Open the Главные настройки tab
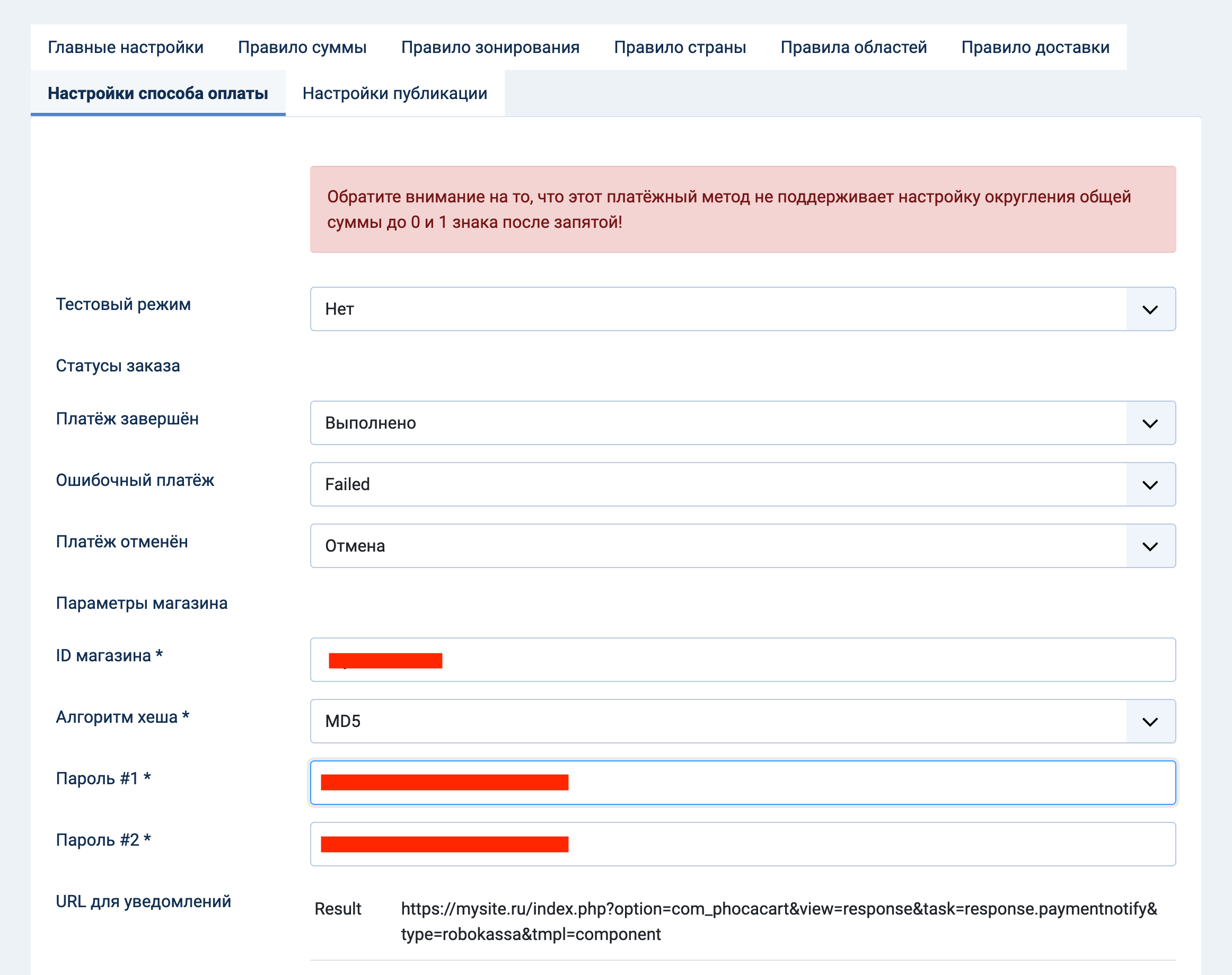 coord(126,47)
